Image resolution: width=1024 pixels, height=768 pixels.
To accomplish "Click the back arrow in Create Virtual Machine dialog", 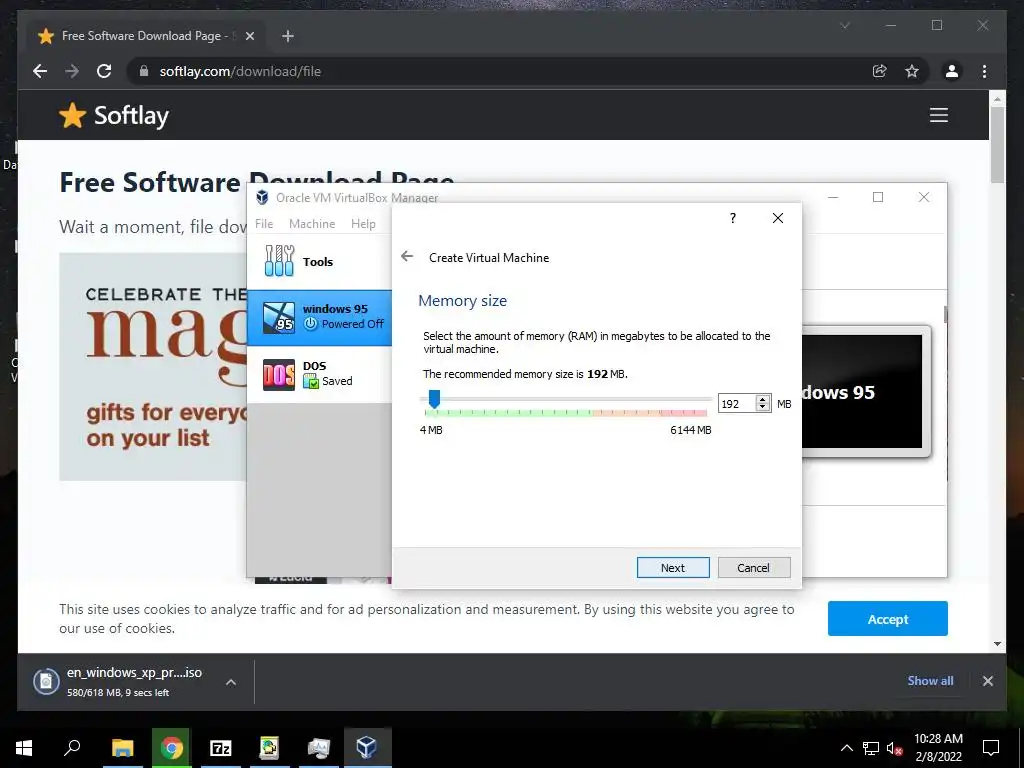I will click(x=407, y=257).
